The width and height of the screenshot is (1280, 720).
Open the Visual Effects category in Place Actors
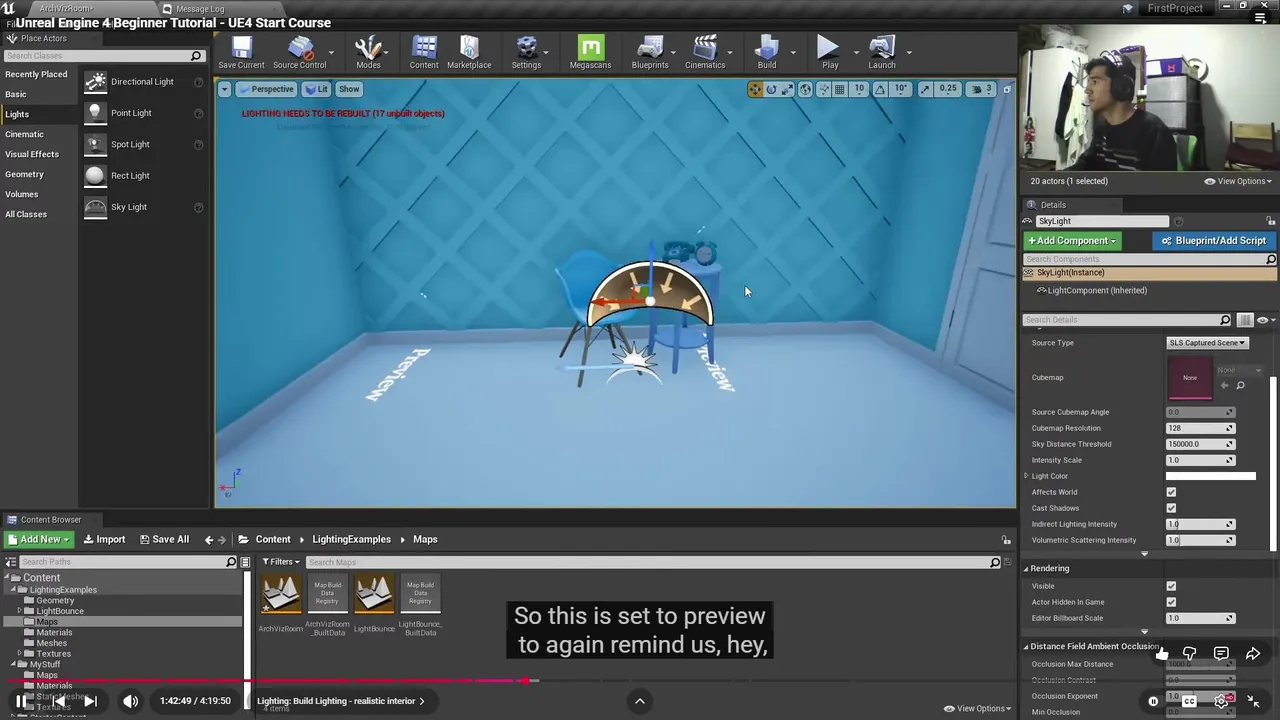coord(32,154)
